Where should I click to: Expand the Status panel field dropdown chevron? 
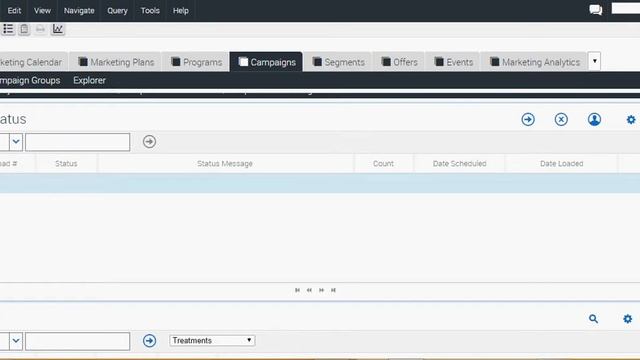pyautogui.click(x=16, y=142)
